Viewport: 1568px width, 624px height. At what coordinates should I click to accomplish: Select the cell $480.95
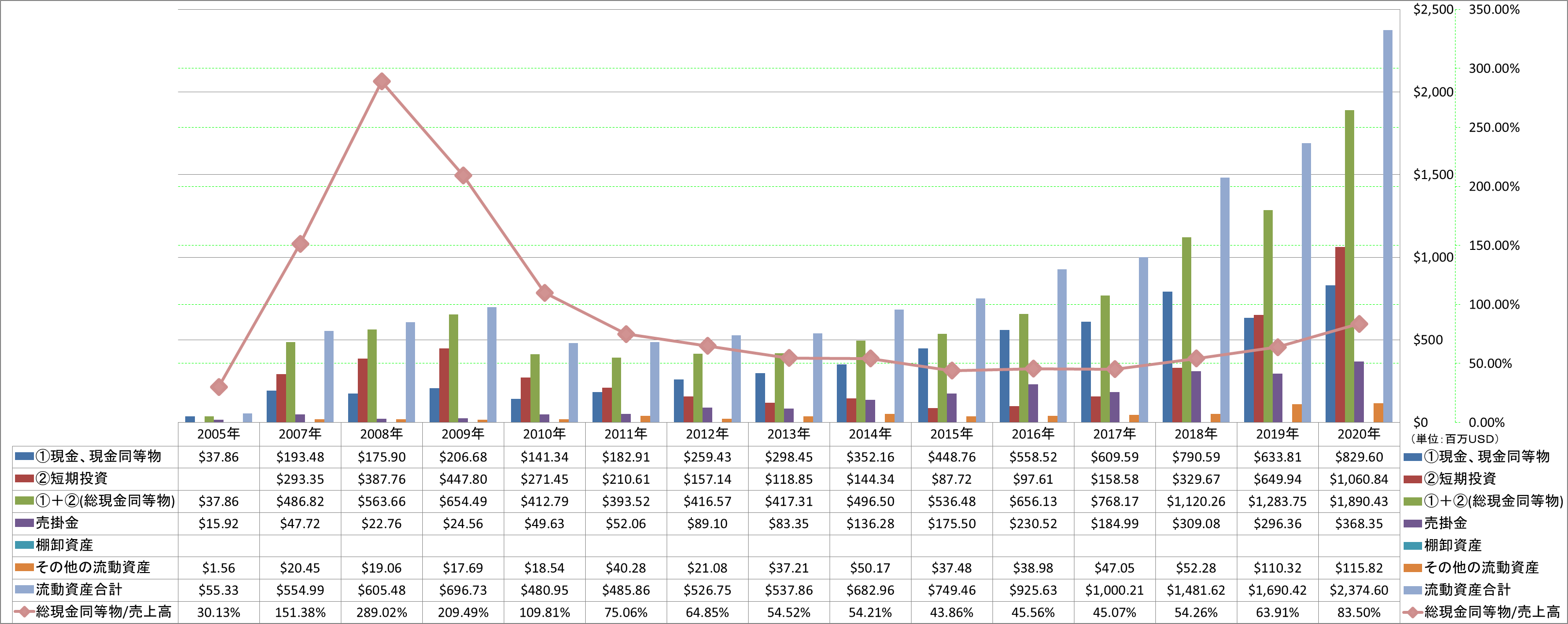(x=545, y=590)
